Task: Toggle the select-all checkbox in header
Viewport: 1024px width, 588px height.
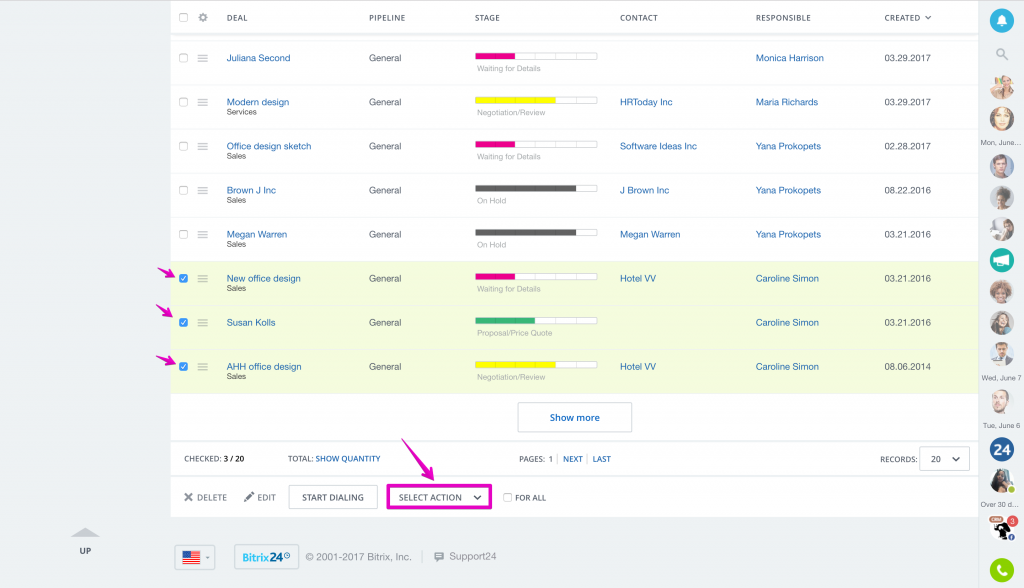Action: [x=184, y=18]
